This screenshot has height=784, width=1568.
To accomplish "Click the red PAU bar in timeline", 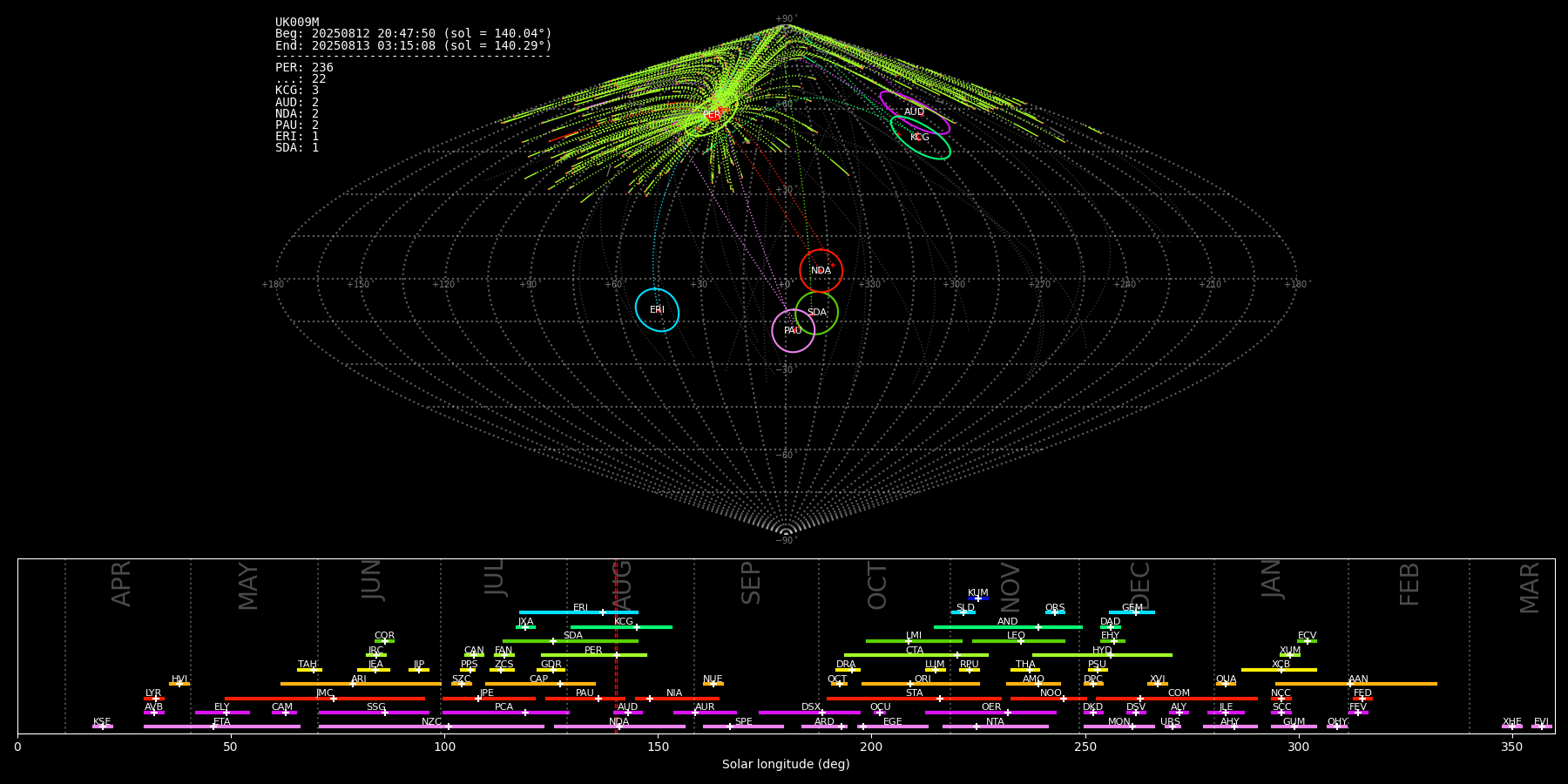I will [585, 698].
